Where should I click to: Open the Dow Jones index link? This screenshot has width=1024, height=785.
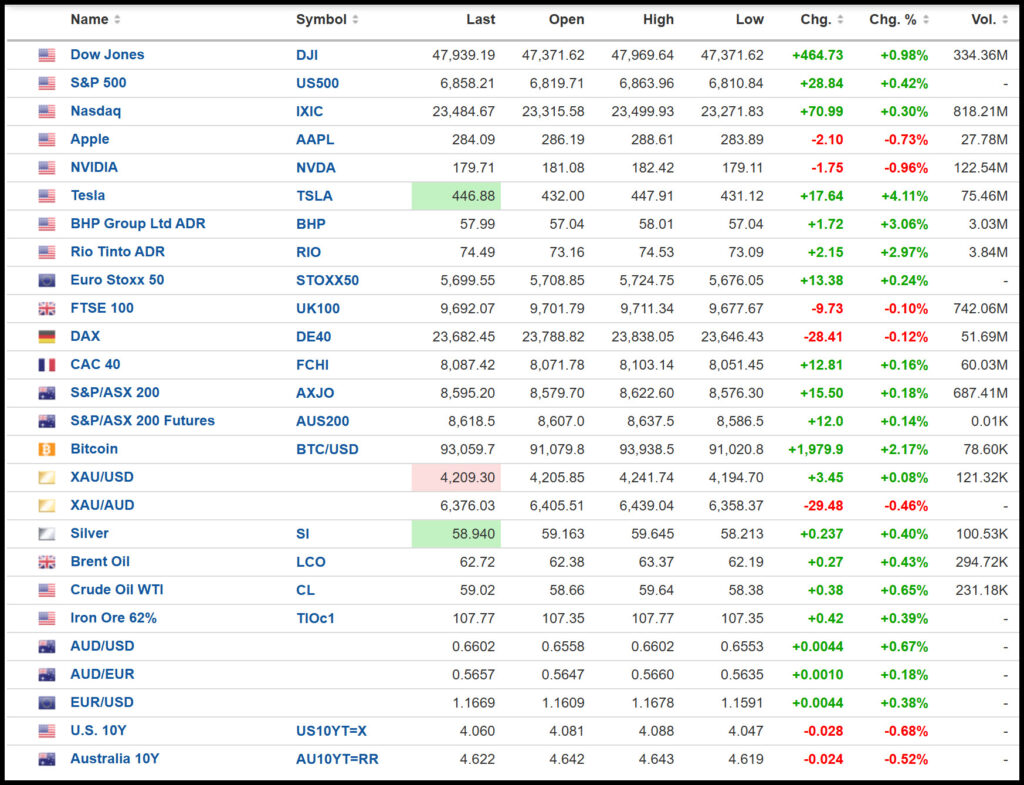point(107,55)
